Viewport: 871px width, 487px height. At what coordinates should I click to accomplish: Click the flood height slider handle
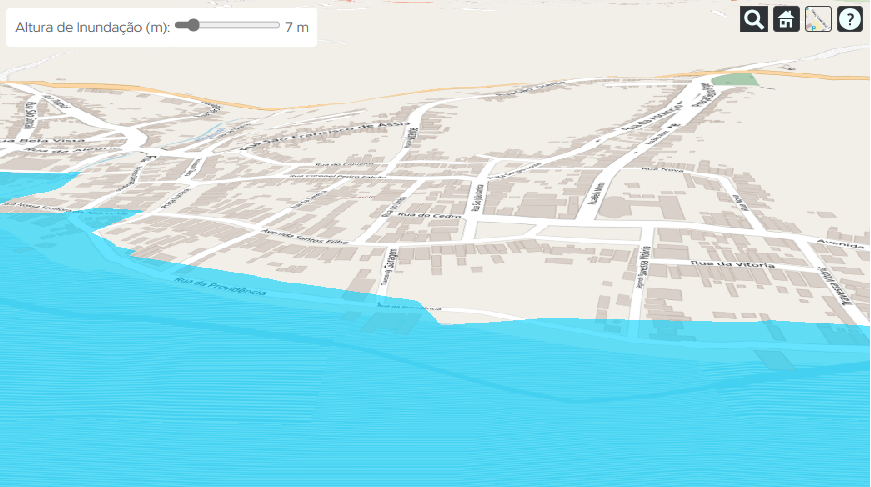[192, 26]
